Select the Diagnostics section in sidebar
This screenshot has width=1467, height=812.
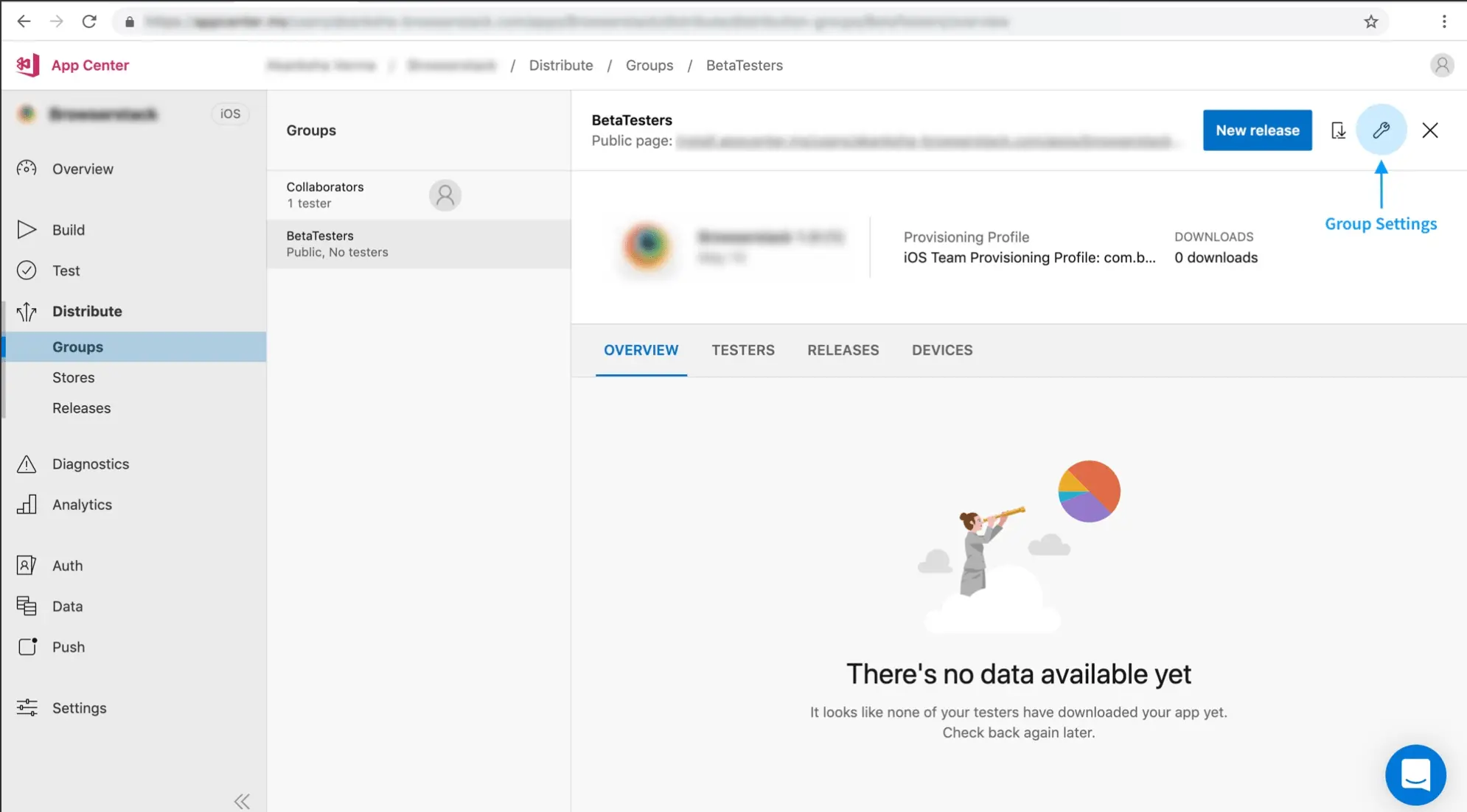point(91,463)
